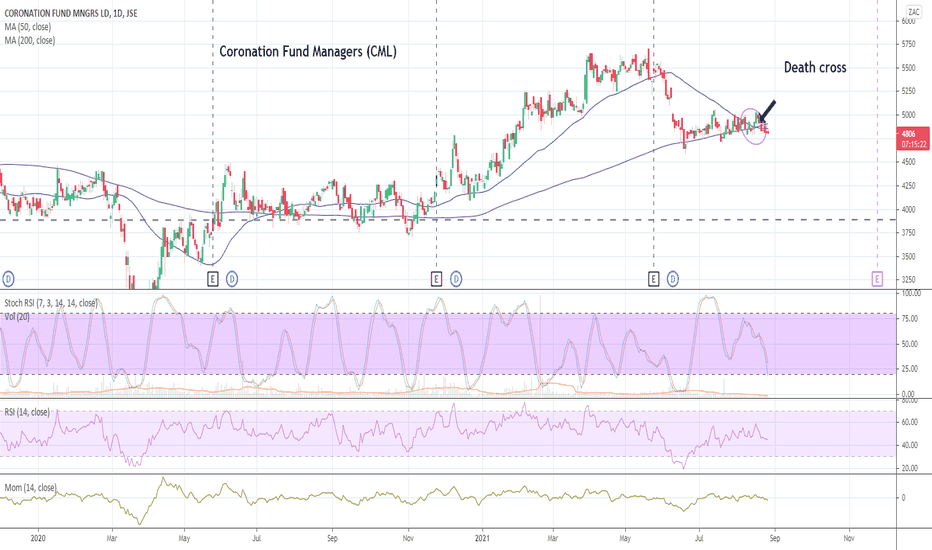Click the 25.00 level on the Stoch RSI scale
Viewport: 932px width, 550px height.
coord(909,369)
